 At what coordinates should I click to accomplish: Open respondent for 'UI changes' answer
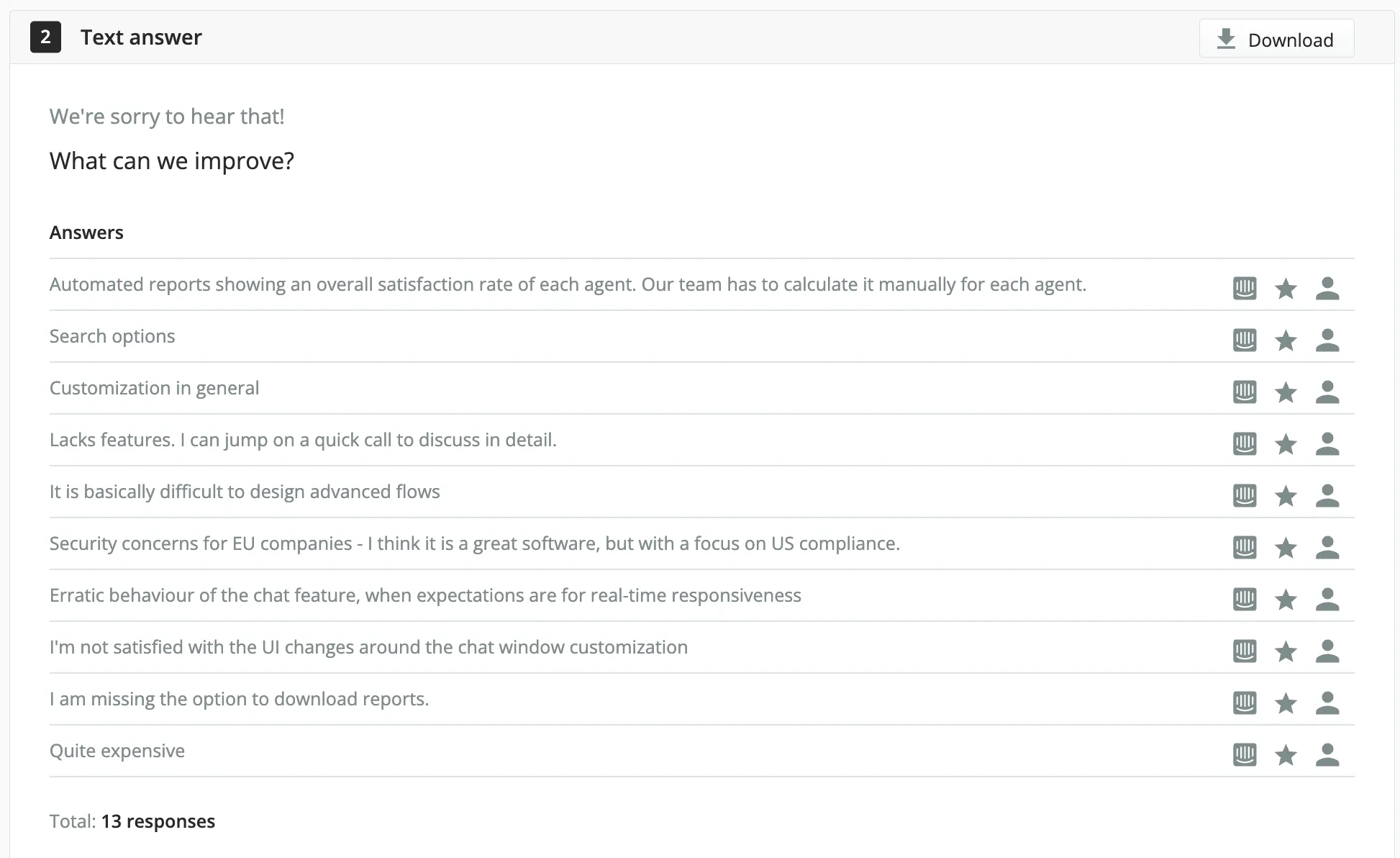tap(1327, 651)
